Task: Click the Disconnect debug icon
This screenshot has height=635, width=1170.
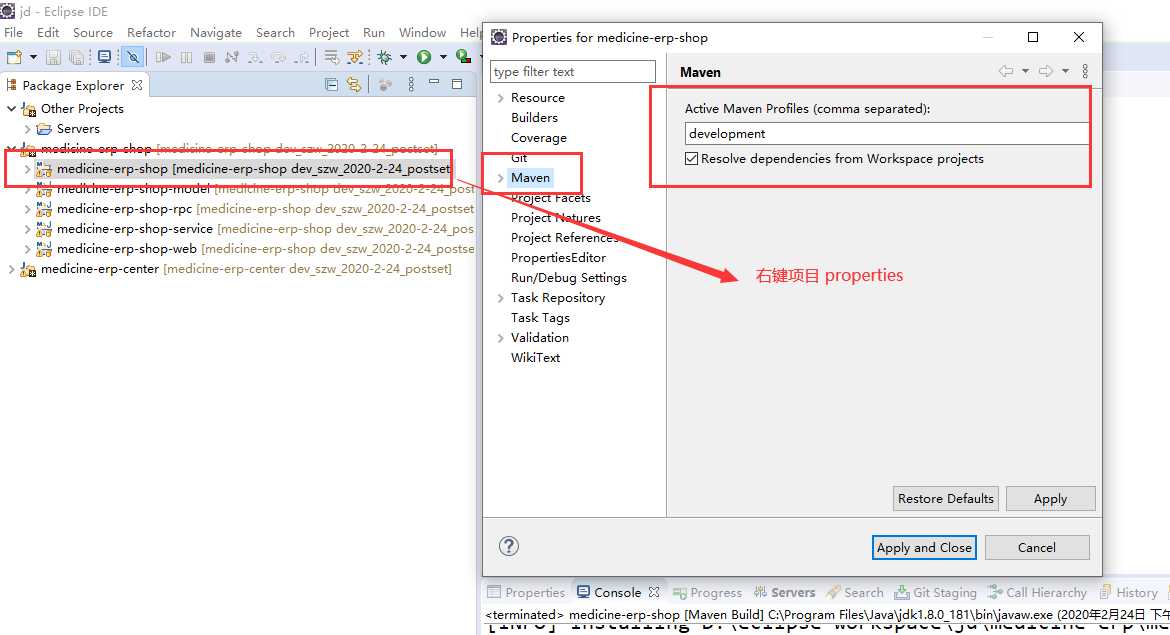Action: (232, 57)
